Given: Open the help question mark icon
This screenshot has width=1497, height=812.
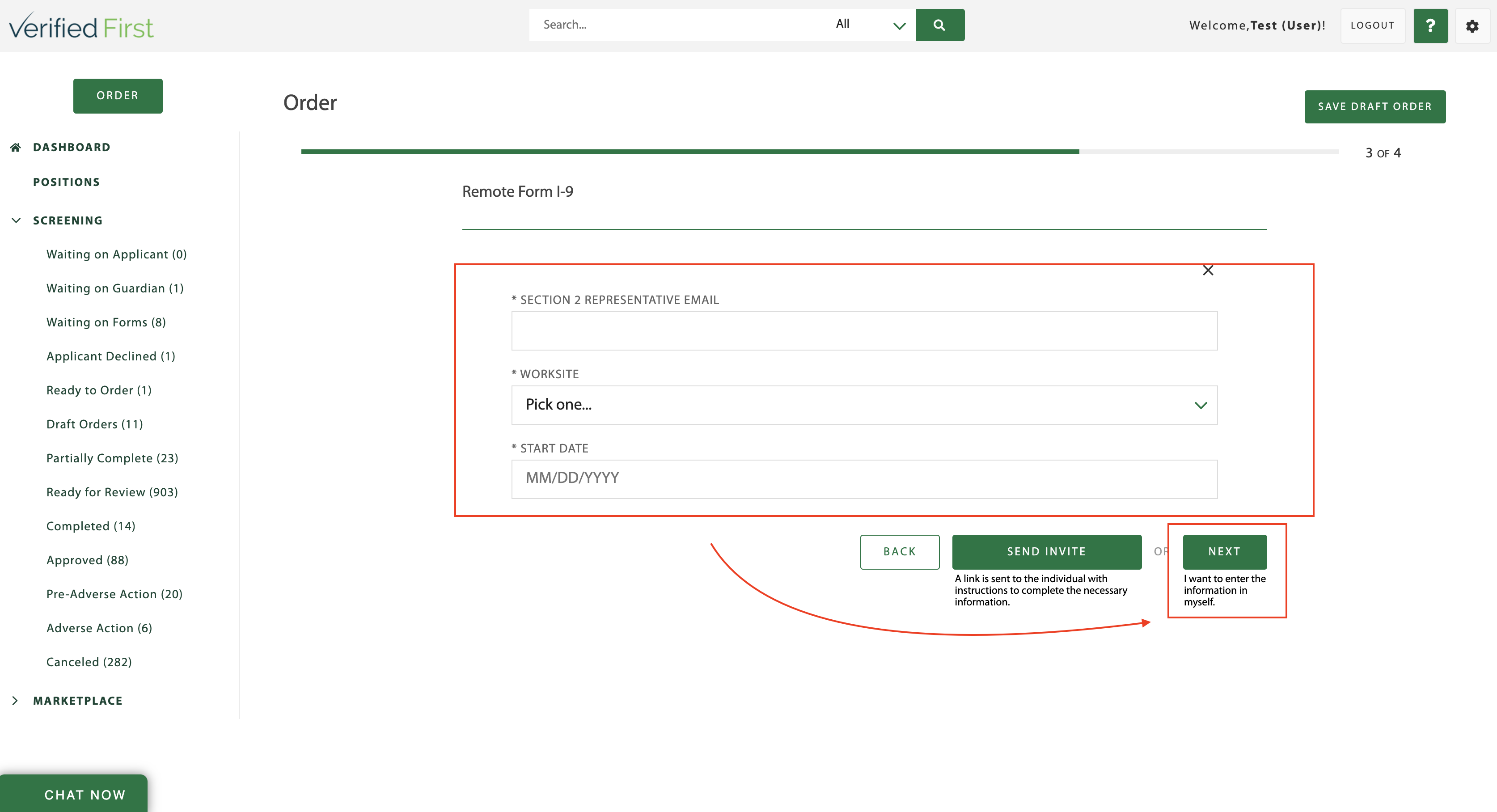Looking at the screenshot, I should [x=1430, y=25].
